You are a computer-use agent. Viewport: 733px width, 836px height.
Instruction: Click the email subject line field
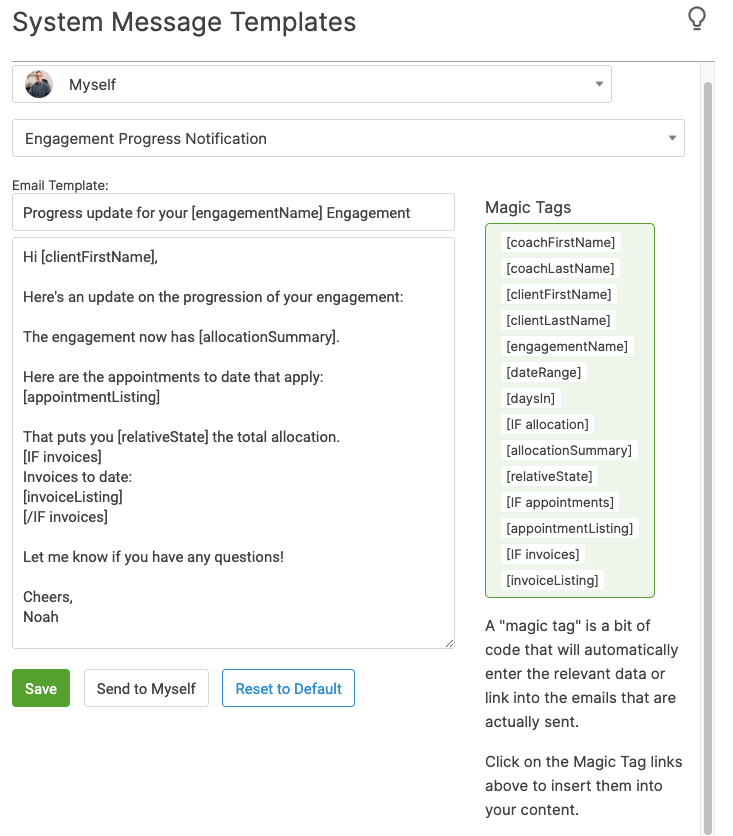point(233,212)
